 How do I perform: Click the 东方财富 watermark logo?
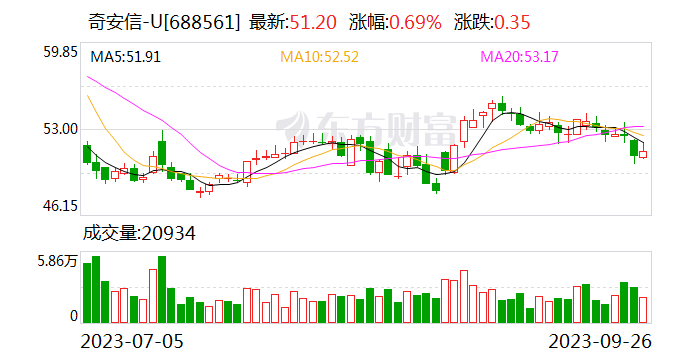[367, 128]
